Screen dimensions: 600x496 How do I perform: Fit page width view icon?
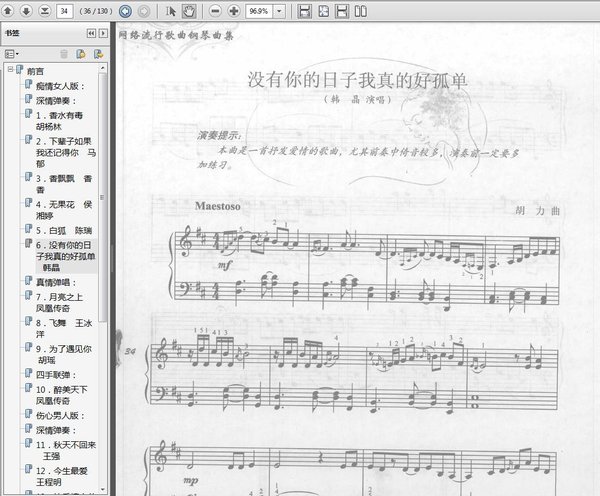pyautogui.click(x=342, y=11)
